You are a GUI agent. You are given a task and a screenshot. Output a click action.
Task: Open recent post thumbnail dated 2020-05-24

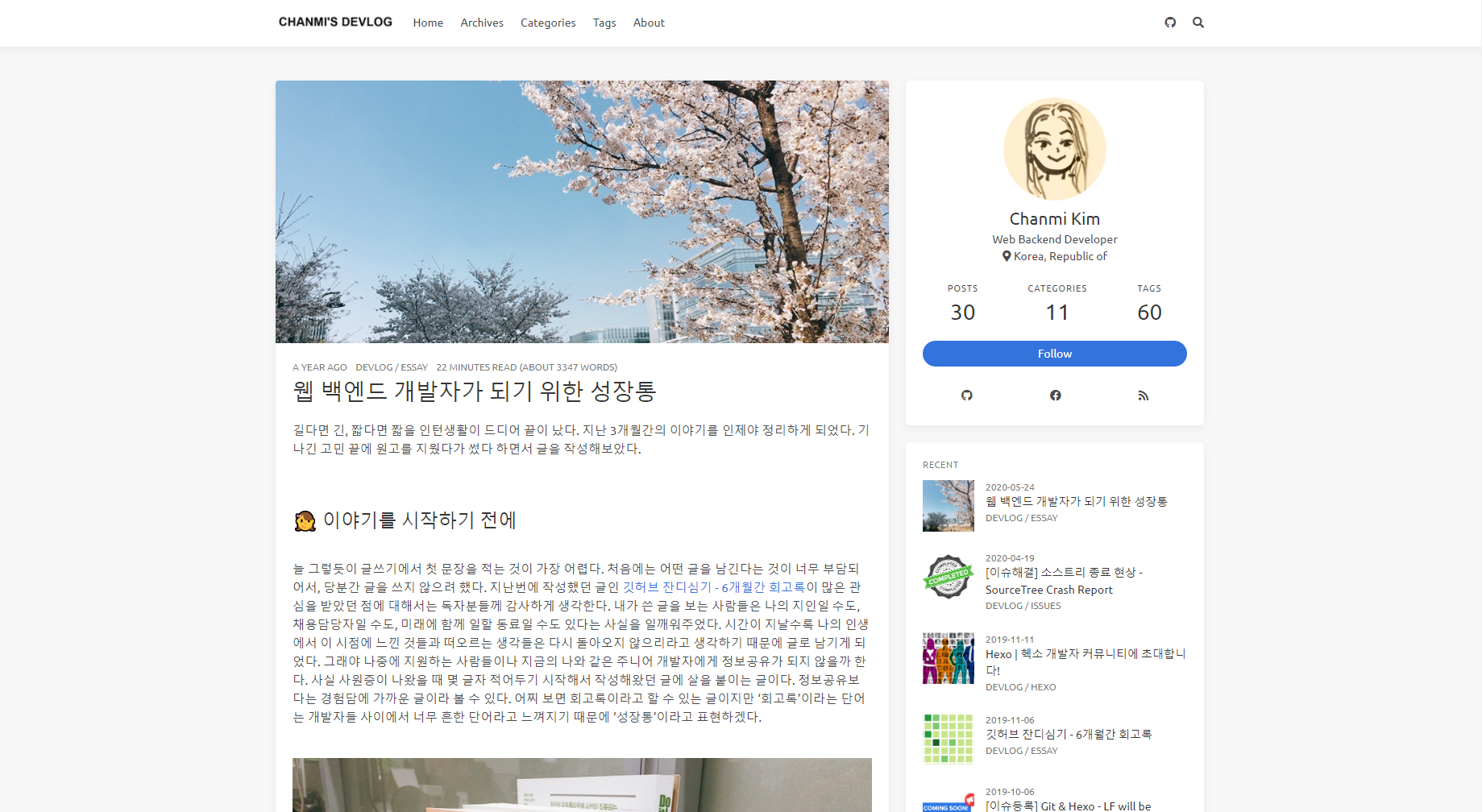(x=949, y=506)
